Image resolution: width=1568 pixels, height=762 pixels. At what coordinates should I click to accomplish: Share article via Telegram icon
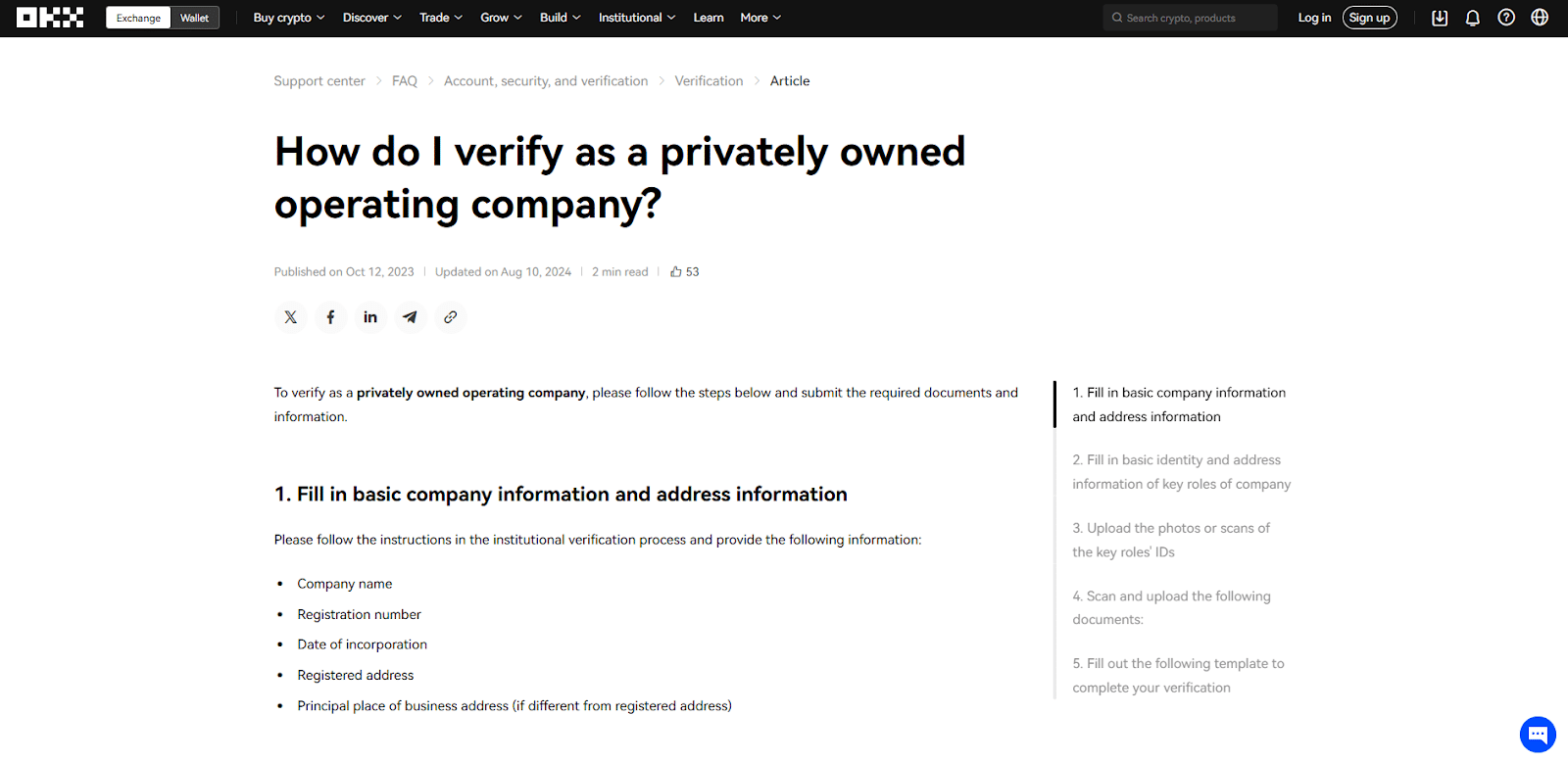pyautogui.click(x=411, y=317)
